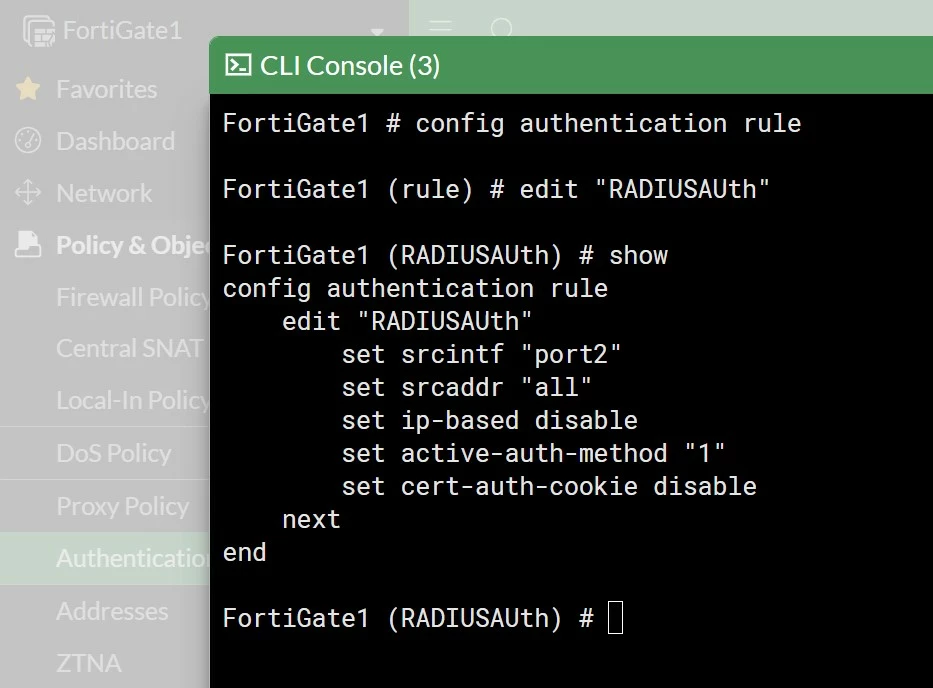Screen dimensions: 933x688
Task: Click the Policy & Objects icon
Action: click(28, 245)
